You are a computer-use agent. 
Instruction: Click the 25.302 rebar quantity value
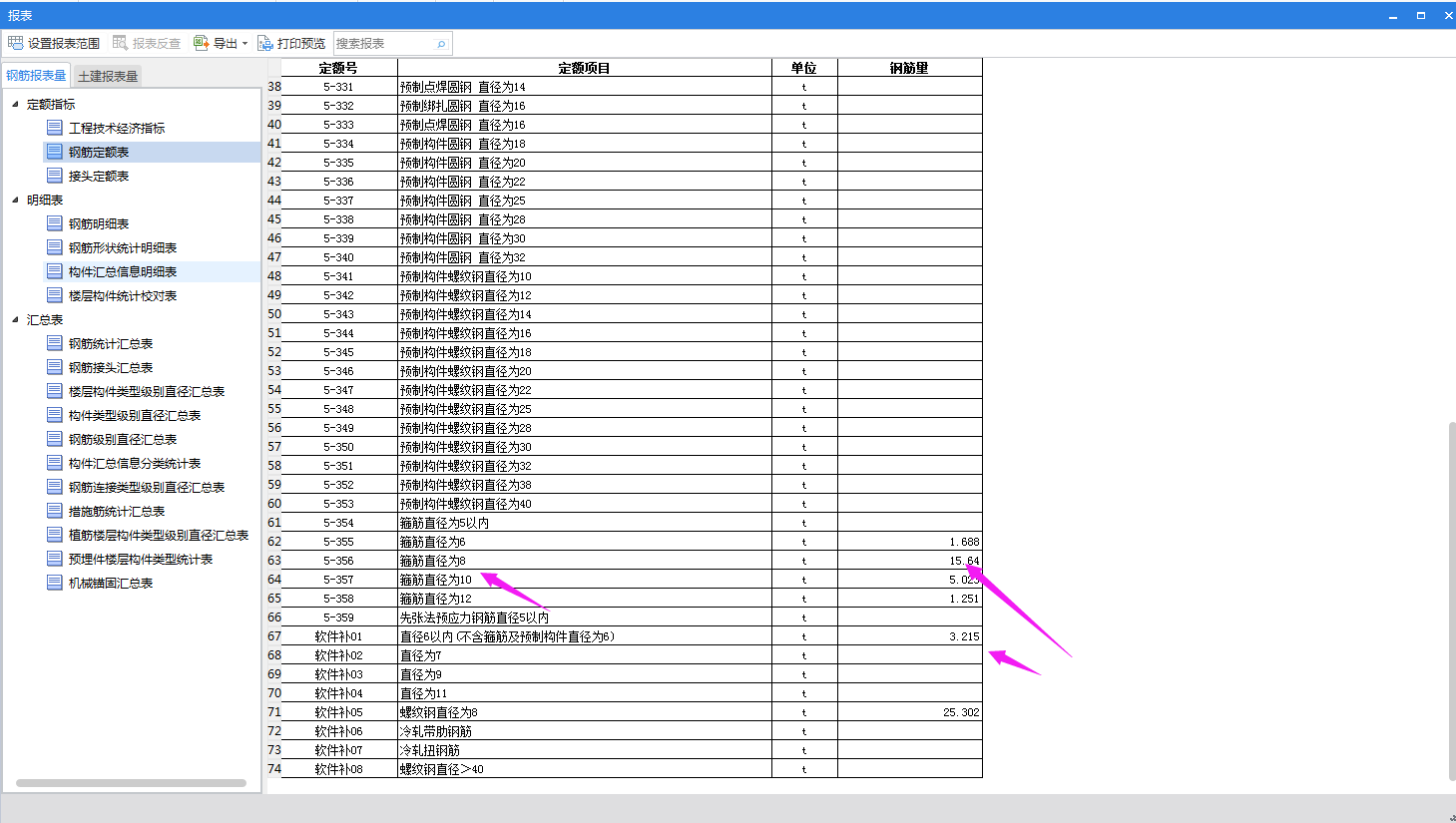pyautogui.click(x=961, y=712)
